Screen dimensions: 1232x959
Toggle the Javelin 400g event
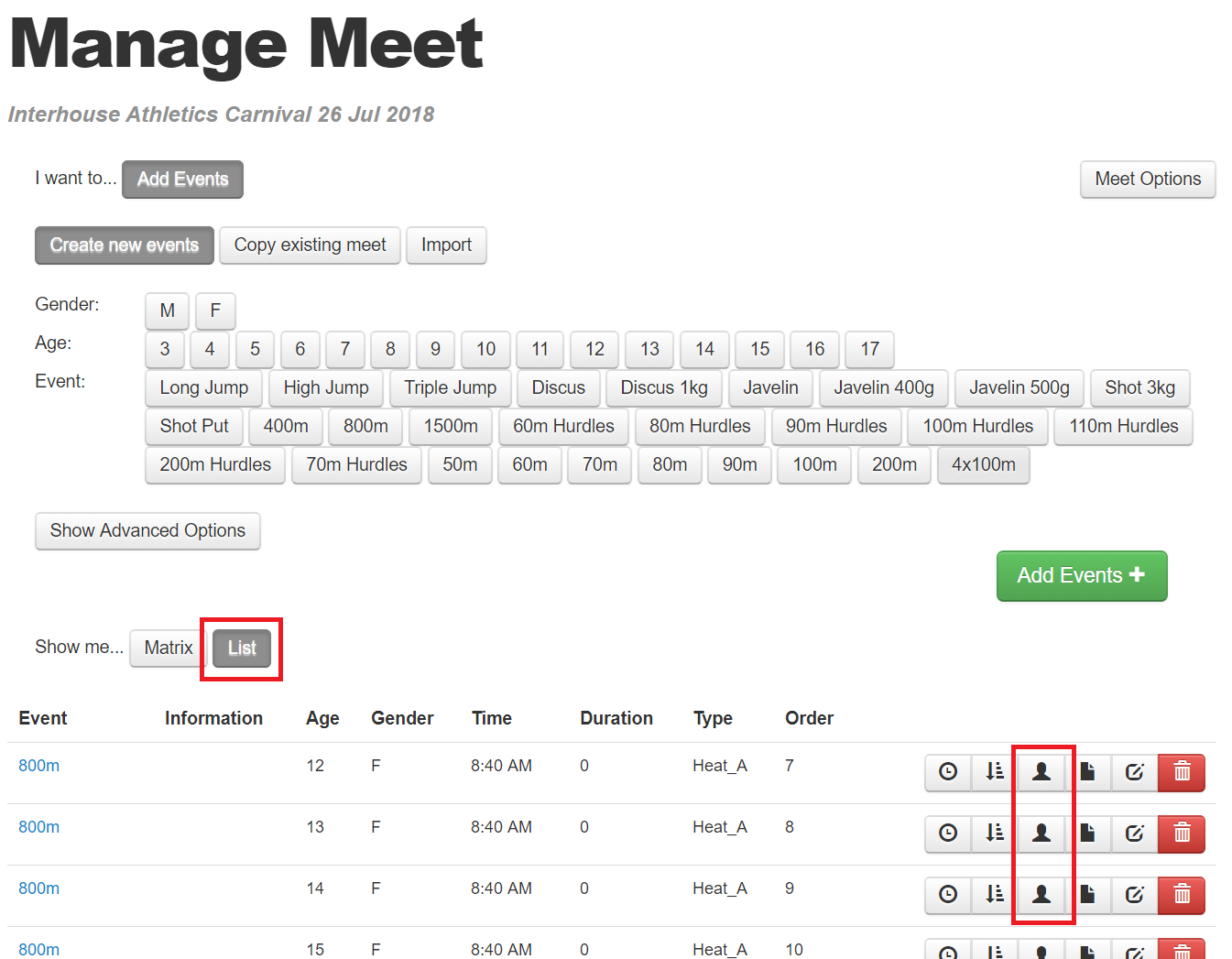click(x=884, y=387)
